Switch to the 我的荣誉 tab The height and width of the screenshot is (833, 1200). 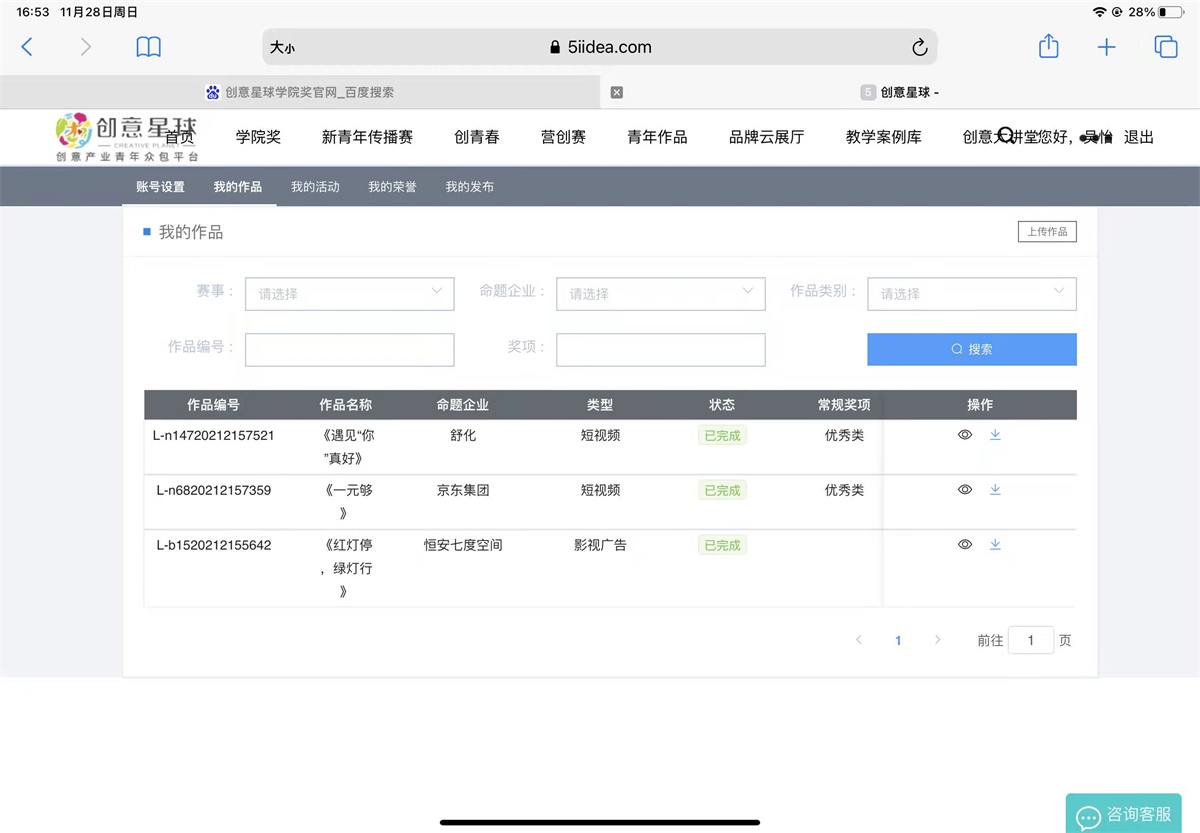(x=392, y=187)
